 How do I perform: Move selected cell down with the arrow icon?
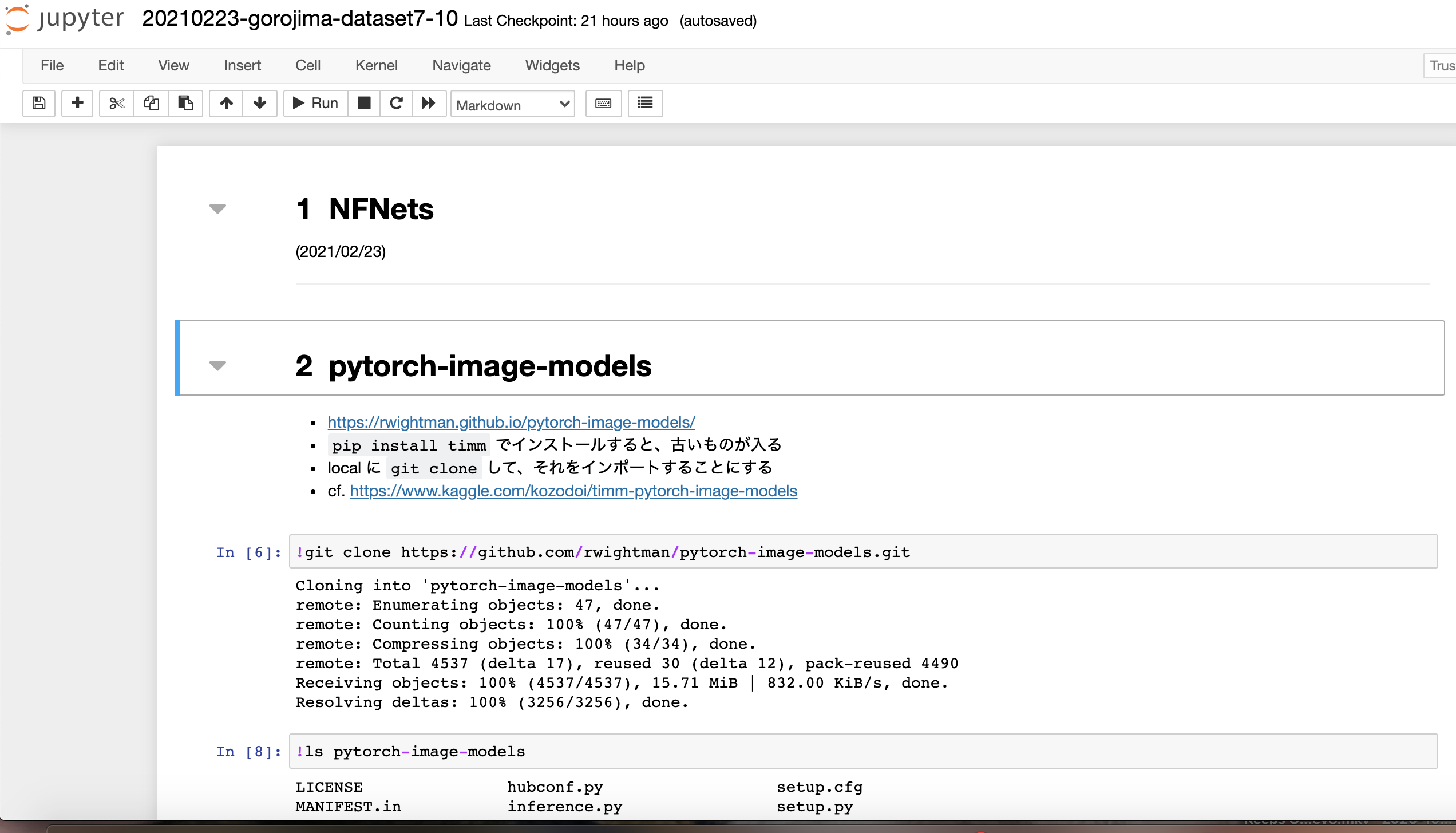(260, 103)
